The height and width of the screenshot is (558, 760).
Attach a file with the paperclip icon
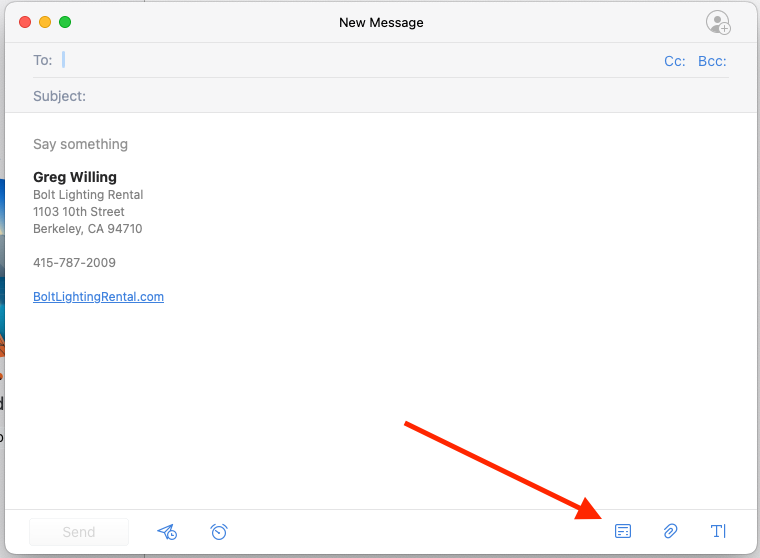coord(671,532)
